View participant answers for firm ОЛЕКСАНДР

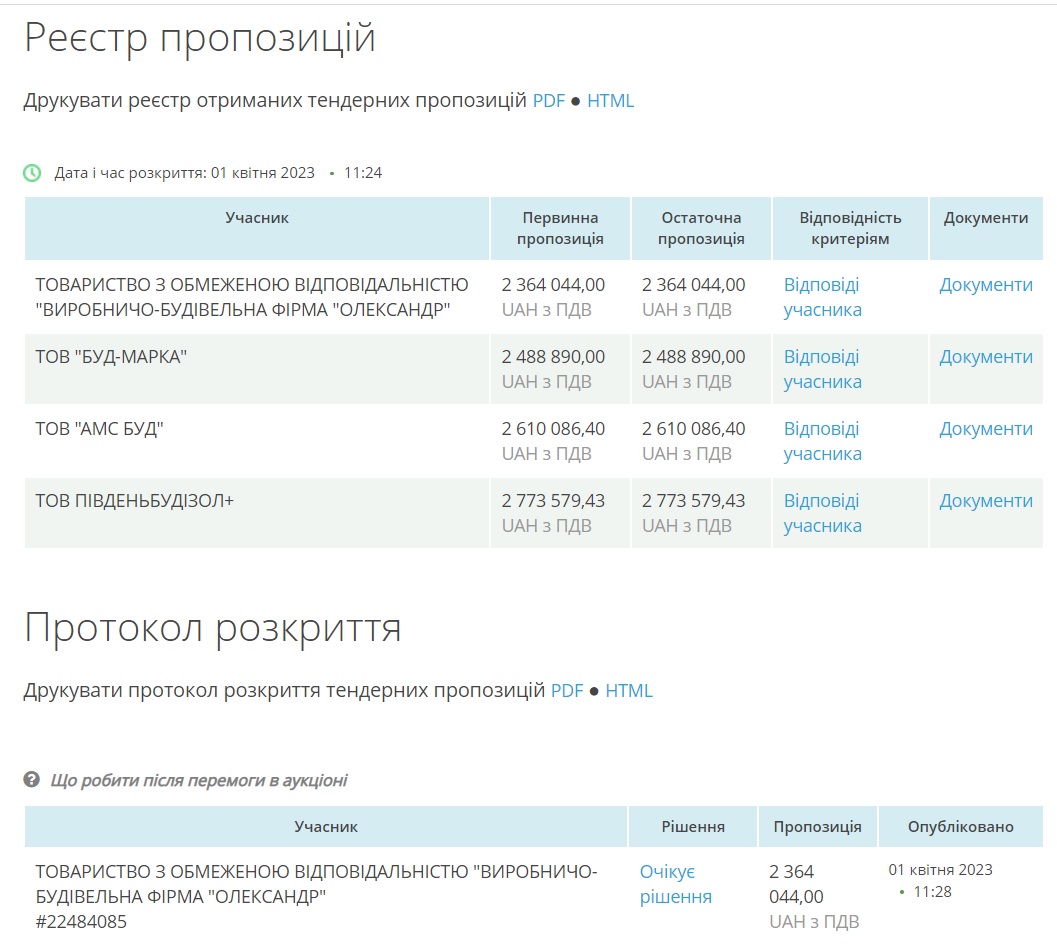(822, 297)
